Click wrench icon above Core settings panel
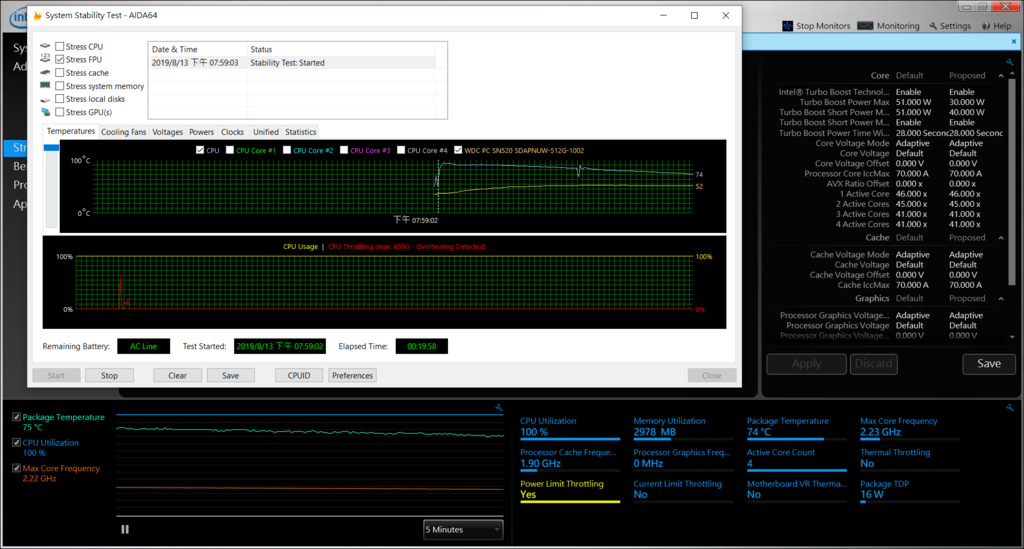 point(1010,63)
